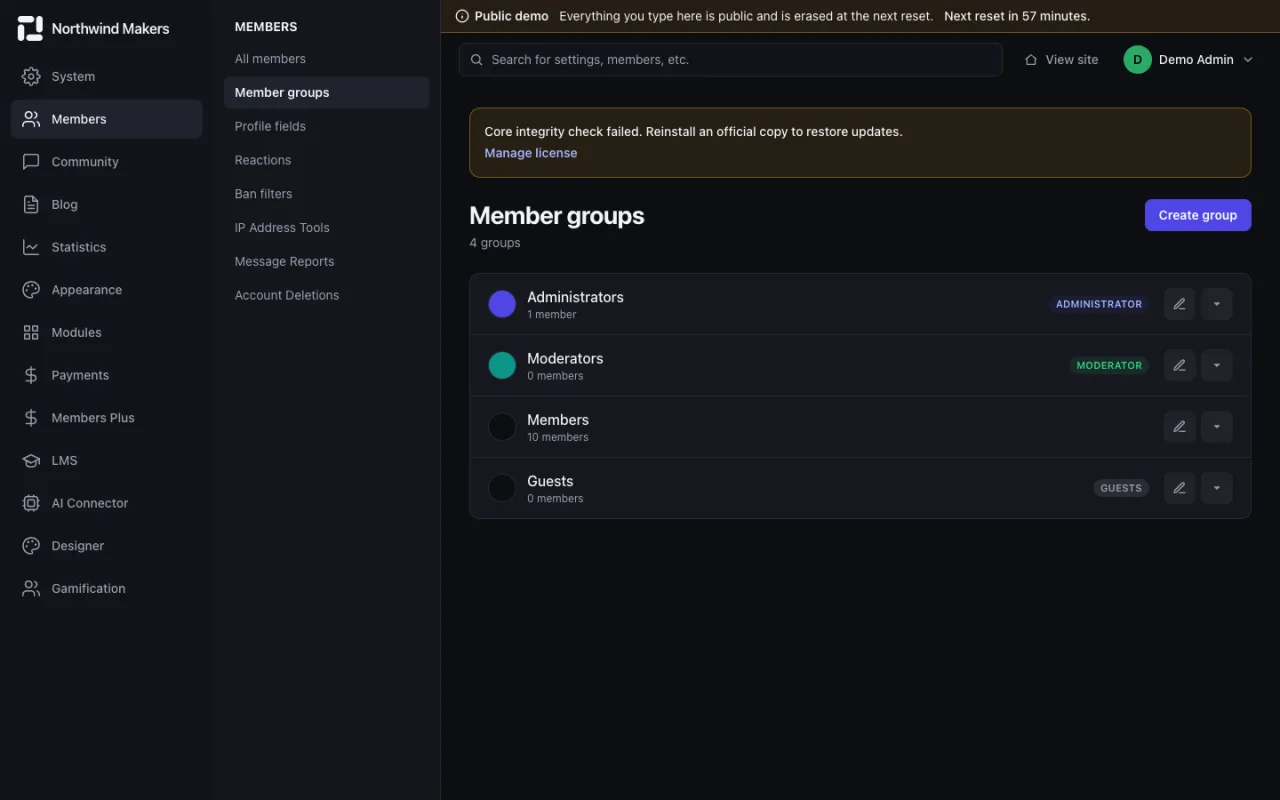Click the Members Plus dollar icon

point(31,418)
